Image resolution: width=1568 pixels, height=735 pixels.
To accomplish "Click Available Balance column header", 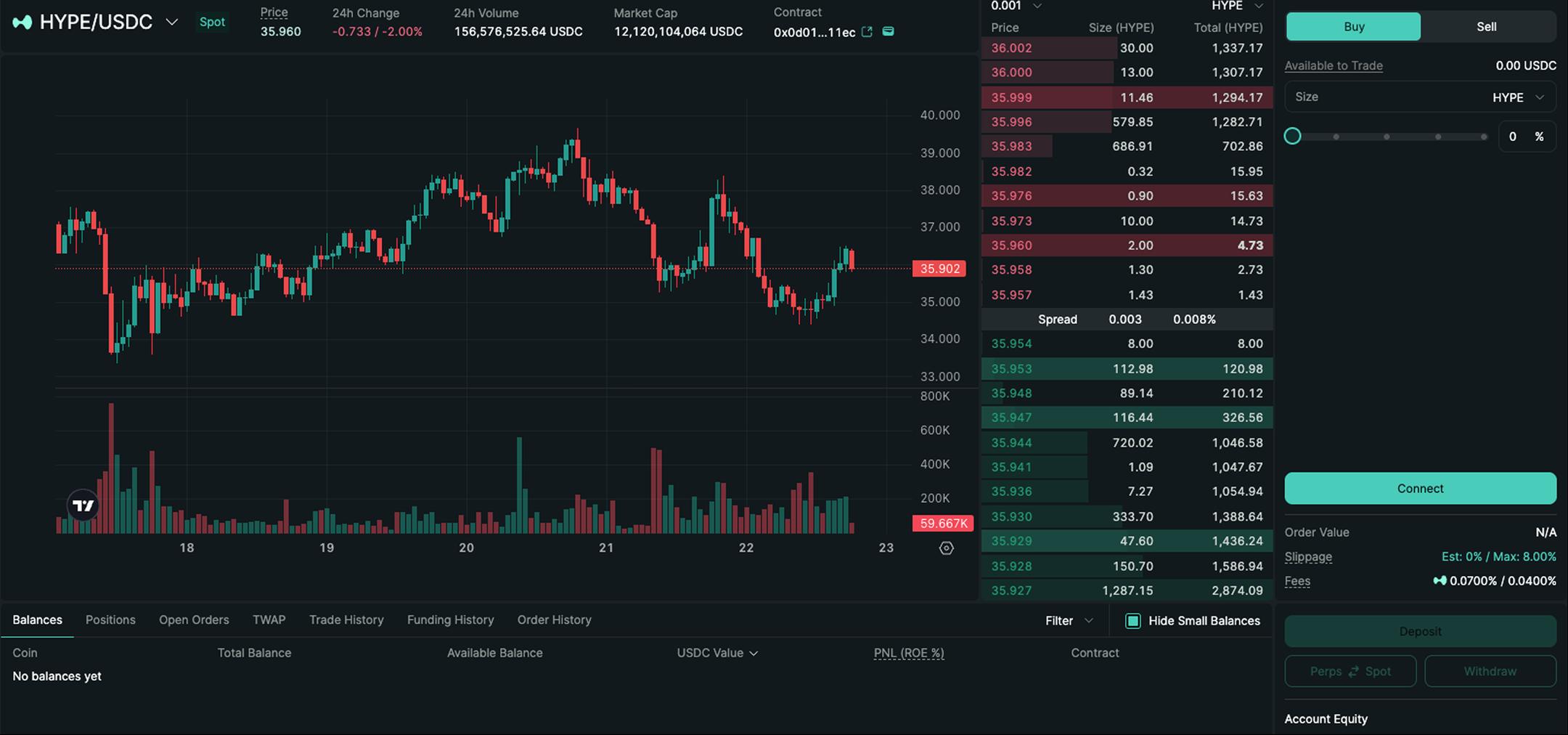I will pos(494,653).
